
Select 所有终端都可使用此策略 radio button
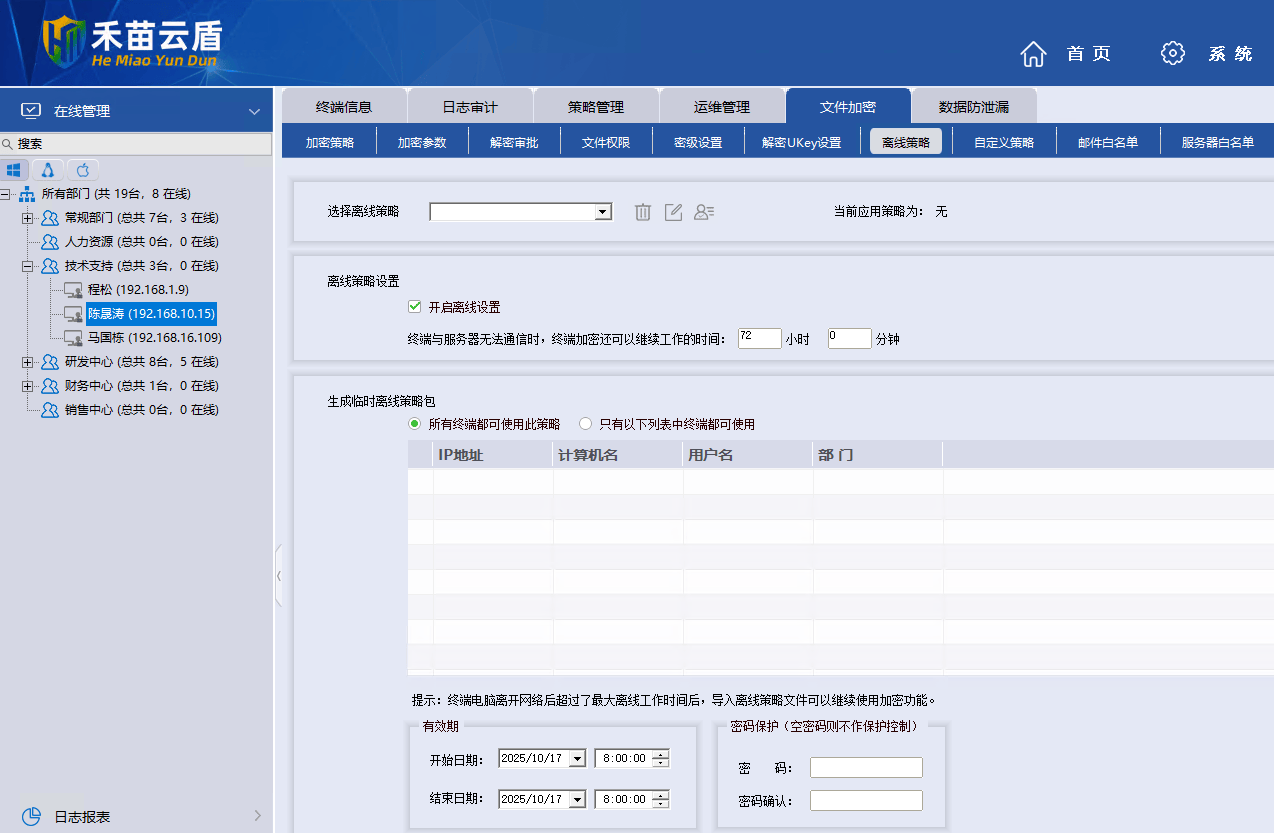(415, 424)
